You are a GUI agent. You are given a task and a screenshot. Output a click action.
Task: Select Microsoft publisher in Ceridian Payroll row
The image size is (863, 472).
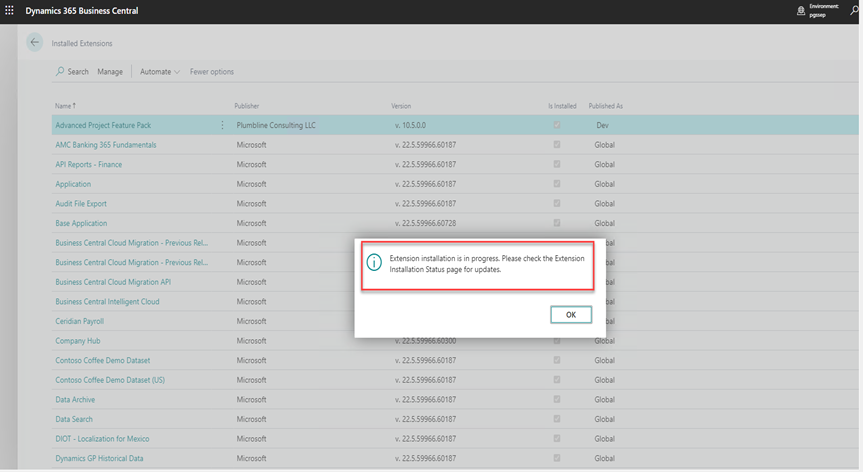[x=252, y=321]
